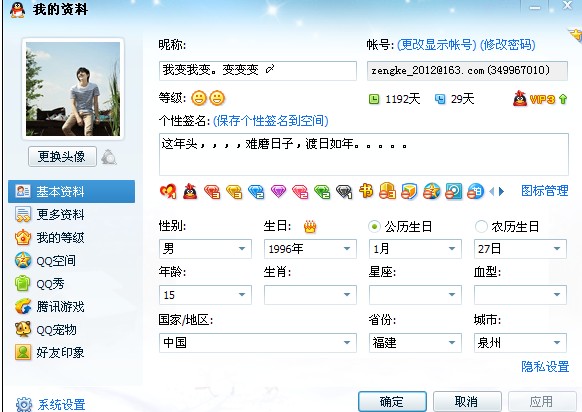Expand the 省份 dropdown showing 福建
The image size is (582, 412).
(415, 343)
